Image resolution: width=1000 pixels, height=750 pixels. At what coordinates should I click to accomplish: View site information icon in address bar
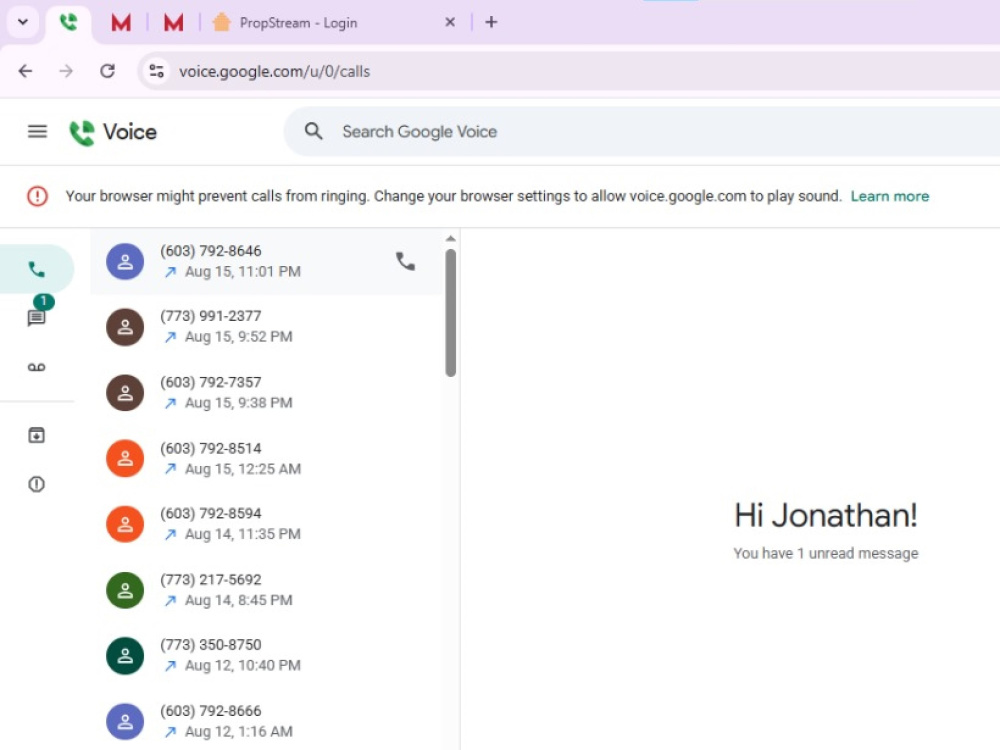(156, 71)
